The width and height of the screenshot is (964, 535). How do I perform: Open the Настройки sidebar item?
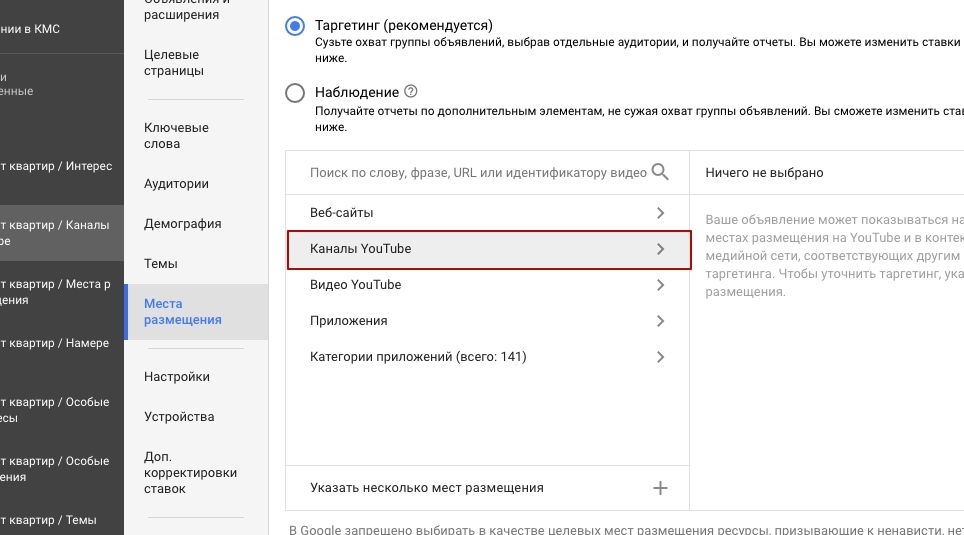tap(177, 377)
